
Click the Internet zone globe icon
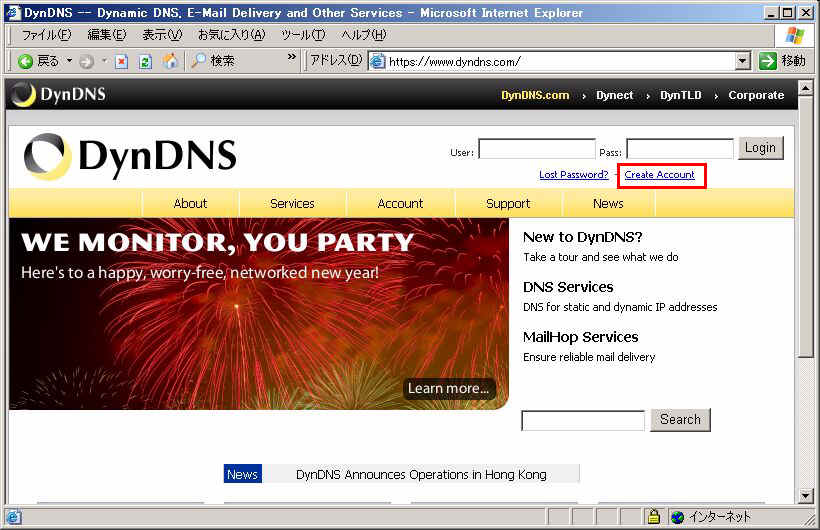pos(677,517)
